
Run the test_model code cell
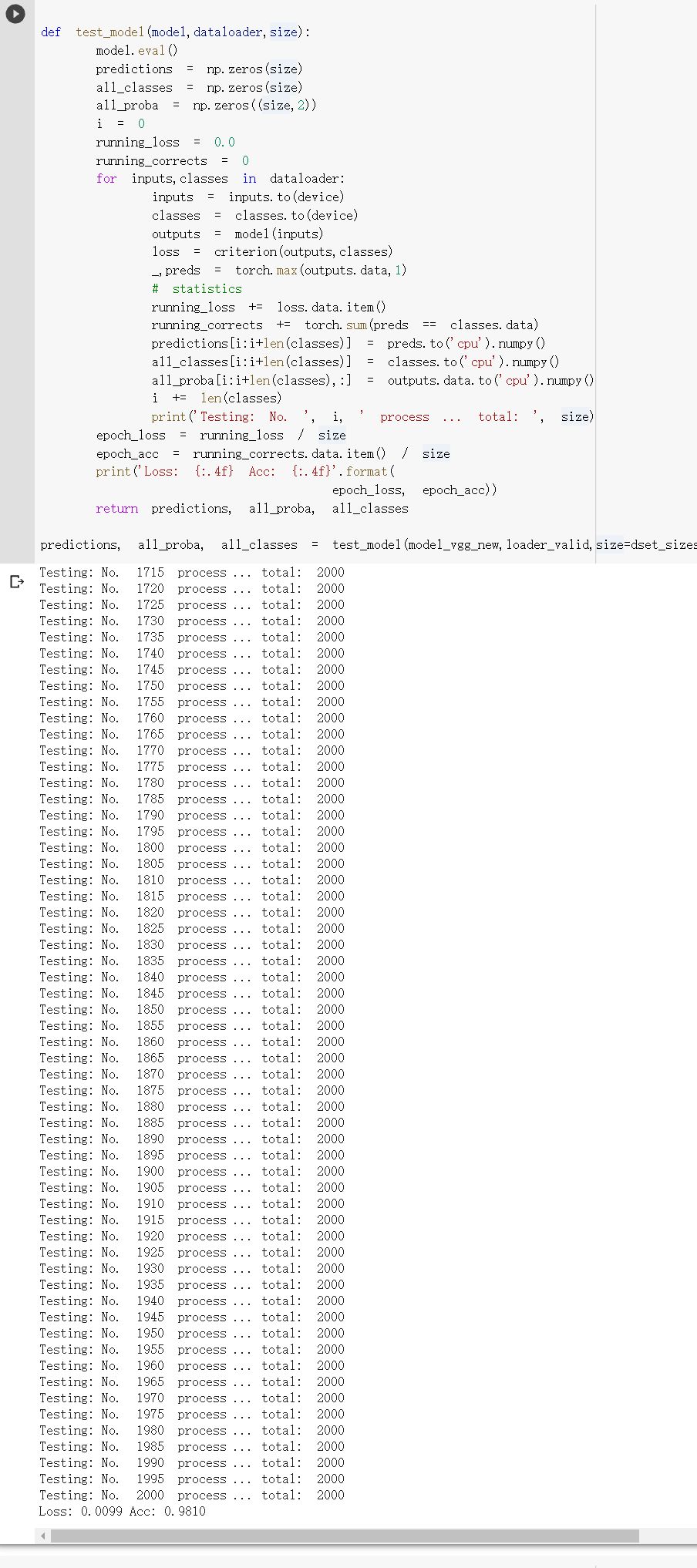[x=15, y=14]
